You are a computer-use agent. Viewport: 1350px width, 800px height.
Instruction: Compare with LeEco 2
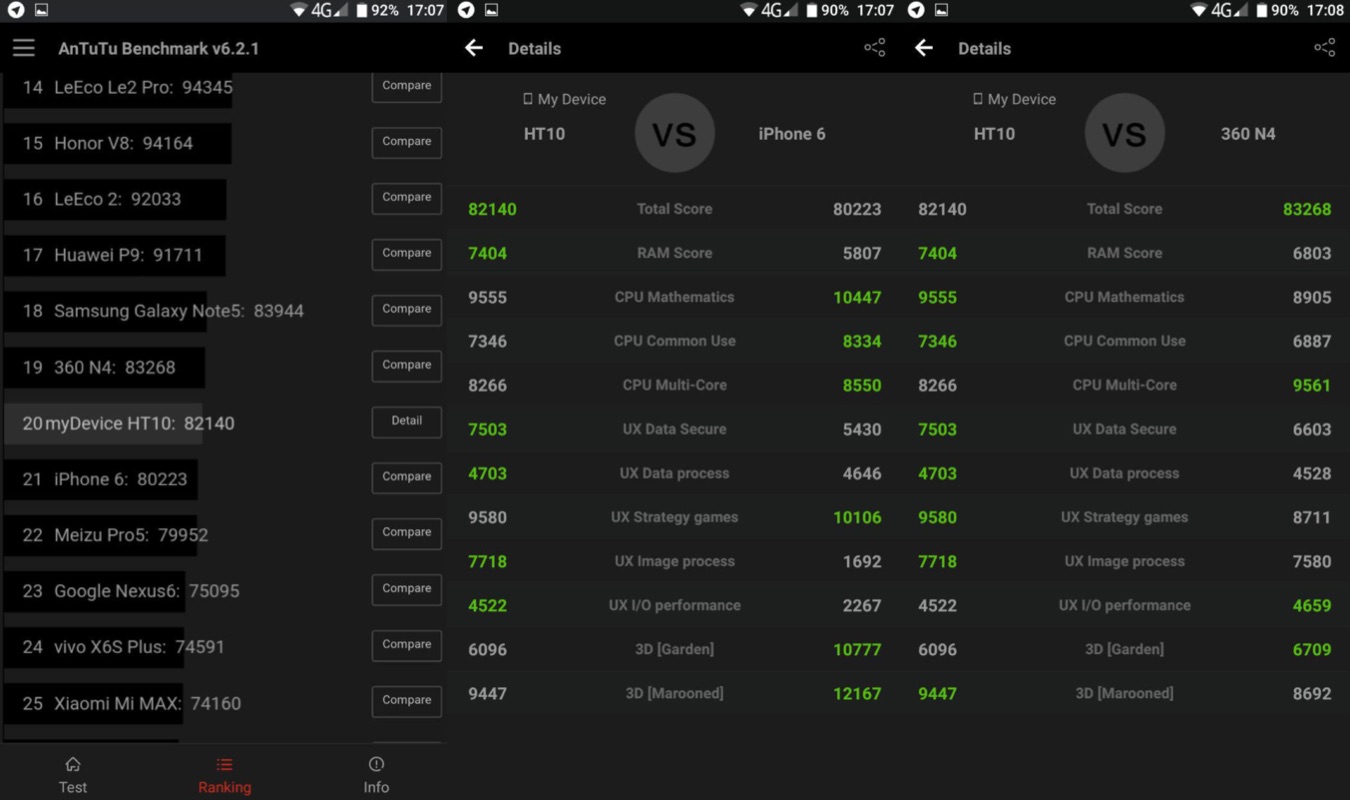[x=407, y=198]
